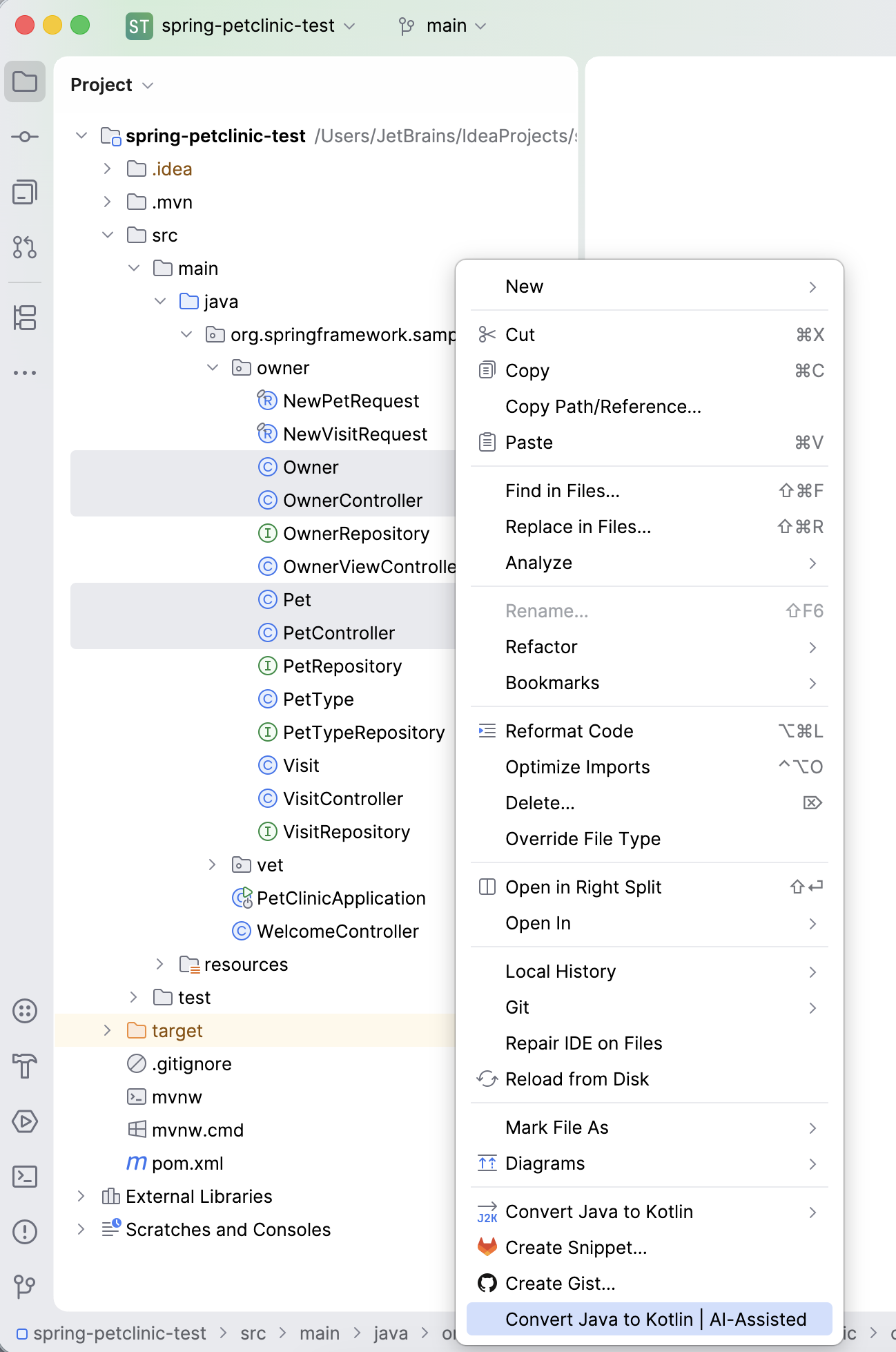The image size is (896, 1352).
Task: Open the New submenu
Action: click(650, 286)
